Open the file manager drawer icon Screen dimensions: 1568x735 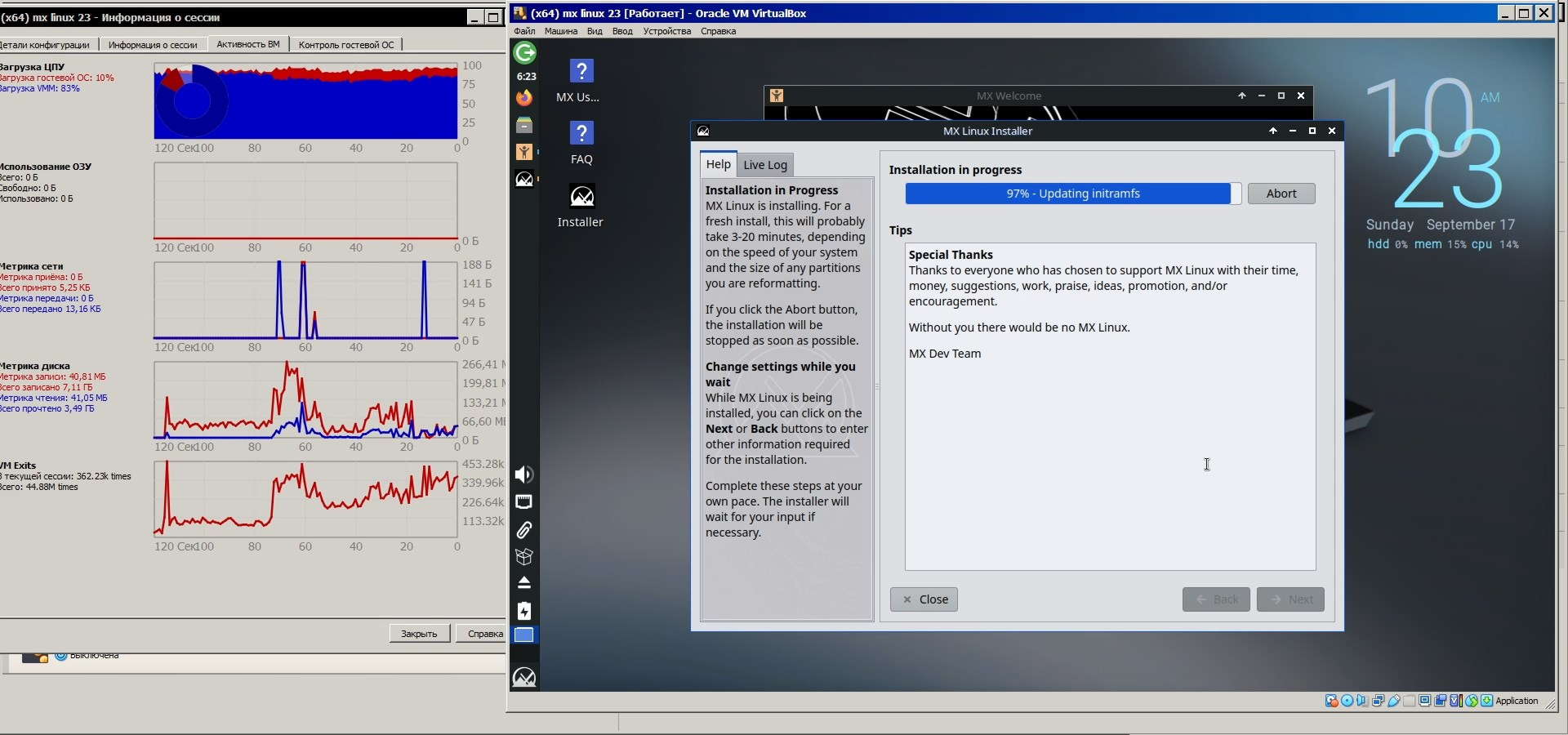coord(524,125)
